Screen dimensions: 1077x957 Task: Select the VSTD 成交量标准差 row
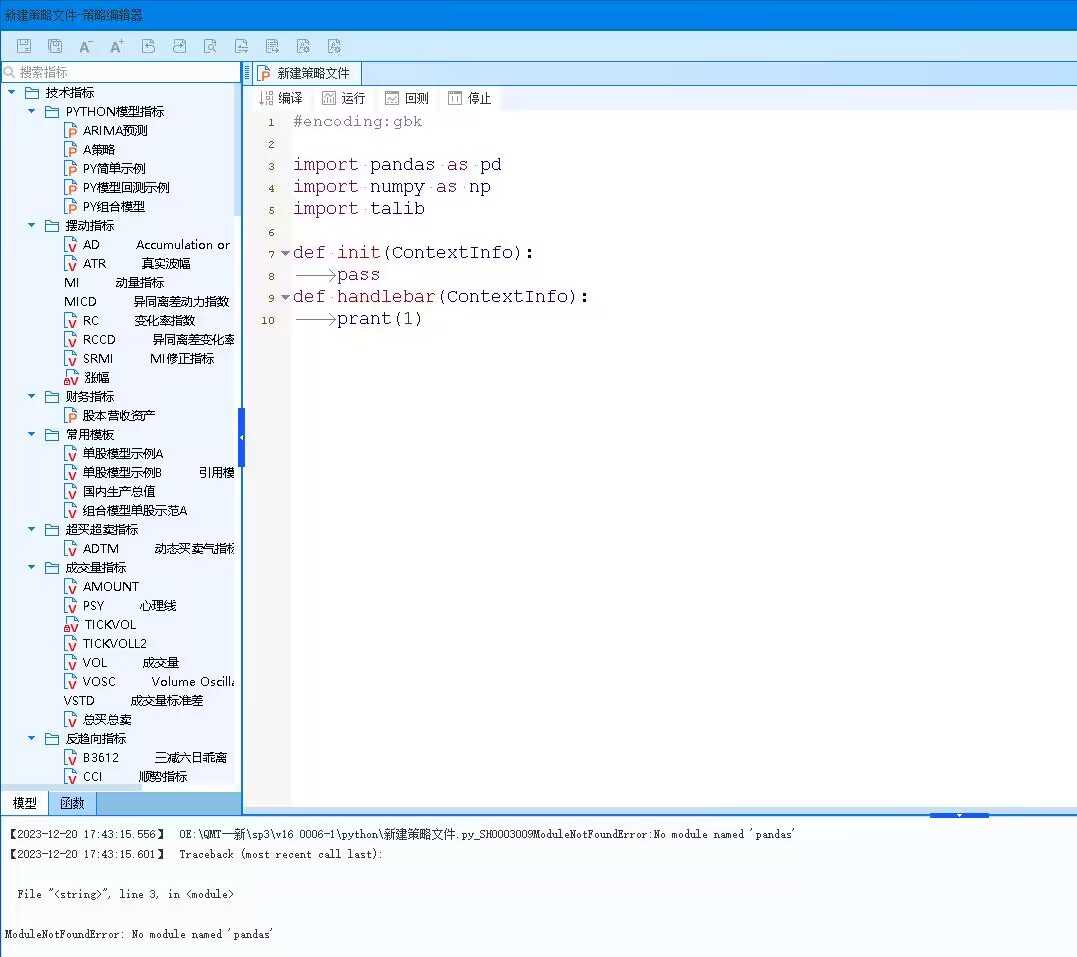(x=133, y=701)
